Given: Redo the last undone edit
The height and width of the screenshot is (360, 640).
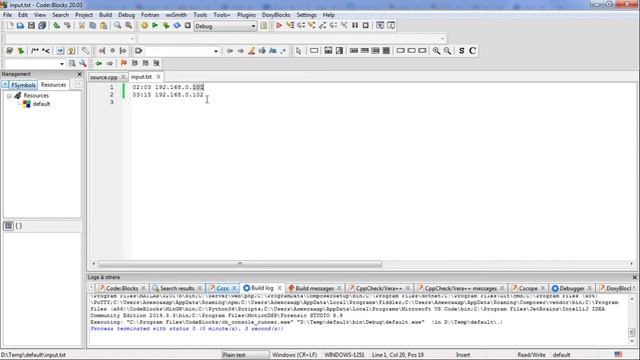Looking at the screenshot, I should (x=67, y=26).
